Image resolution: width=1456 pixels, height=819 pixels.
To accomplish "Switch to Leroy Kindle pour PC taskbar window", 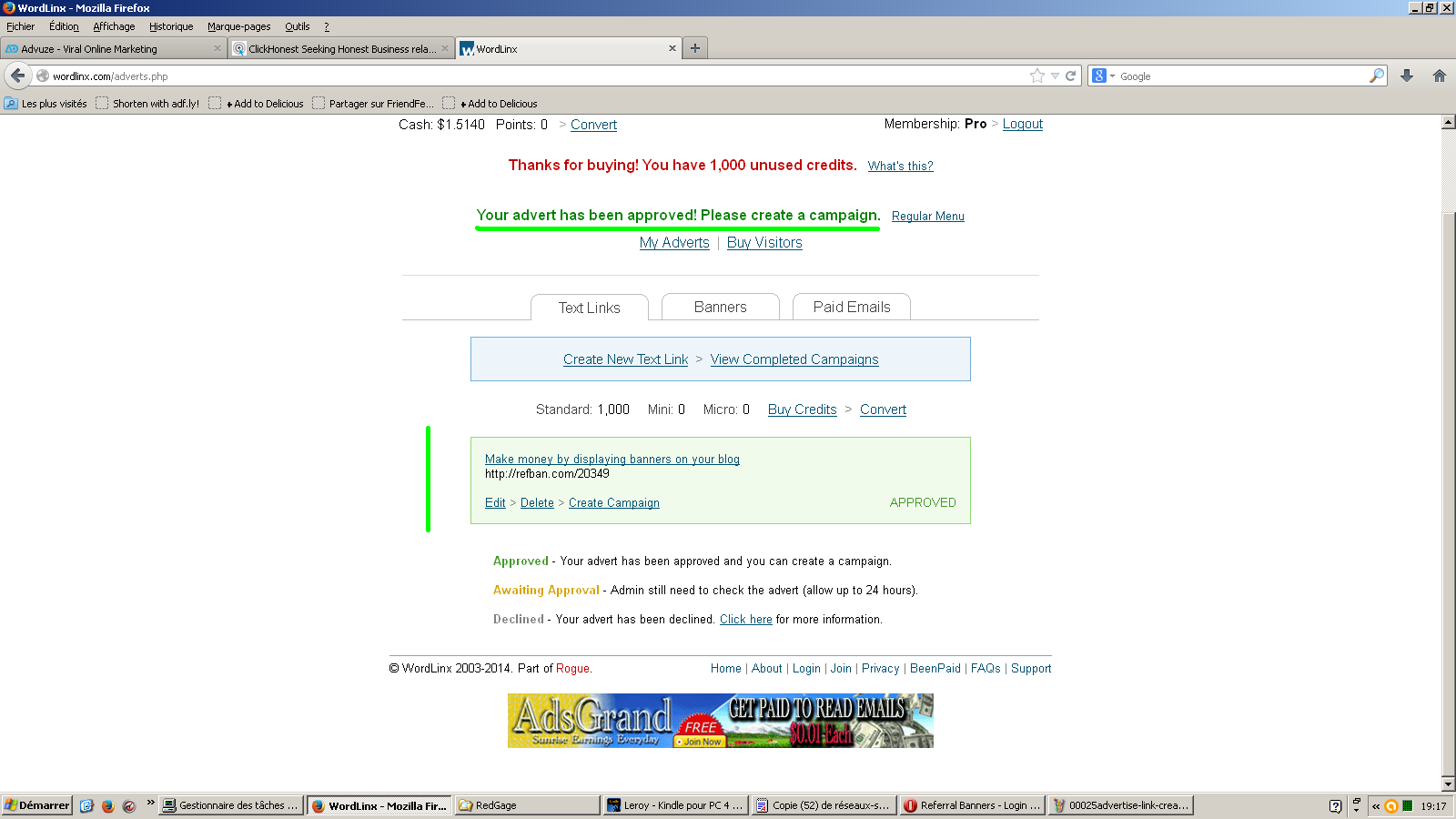I will click(675, 805).
